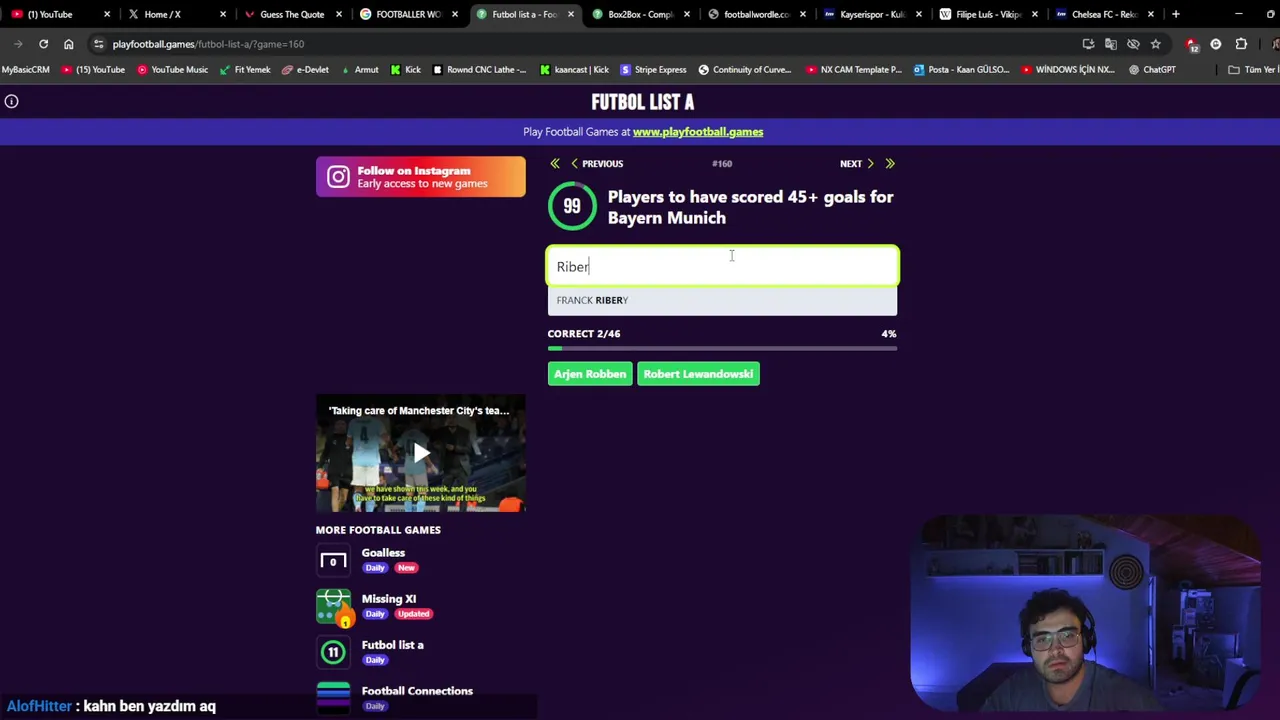
Task: Select FRANCK RIBERY suggestion
Action: click(722, 300)
